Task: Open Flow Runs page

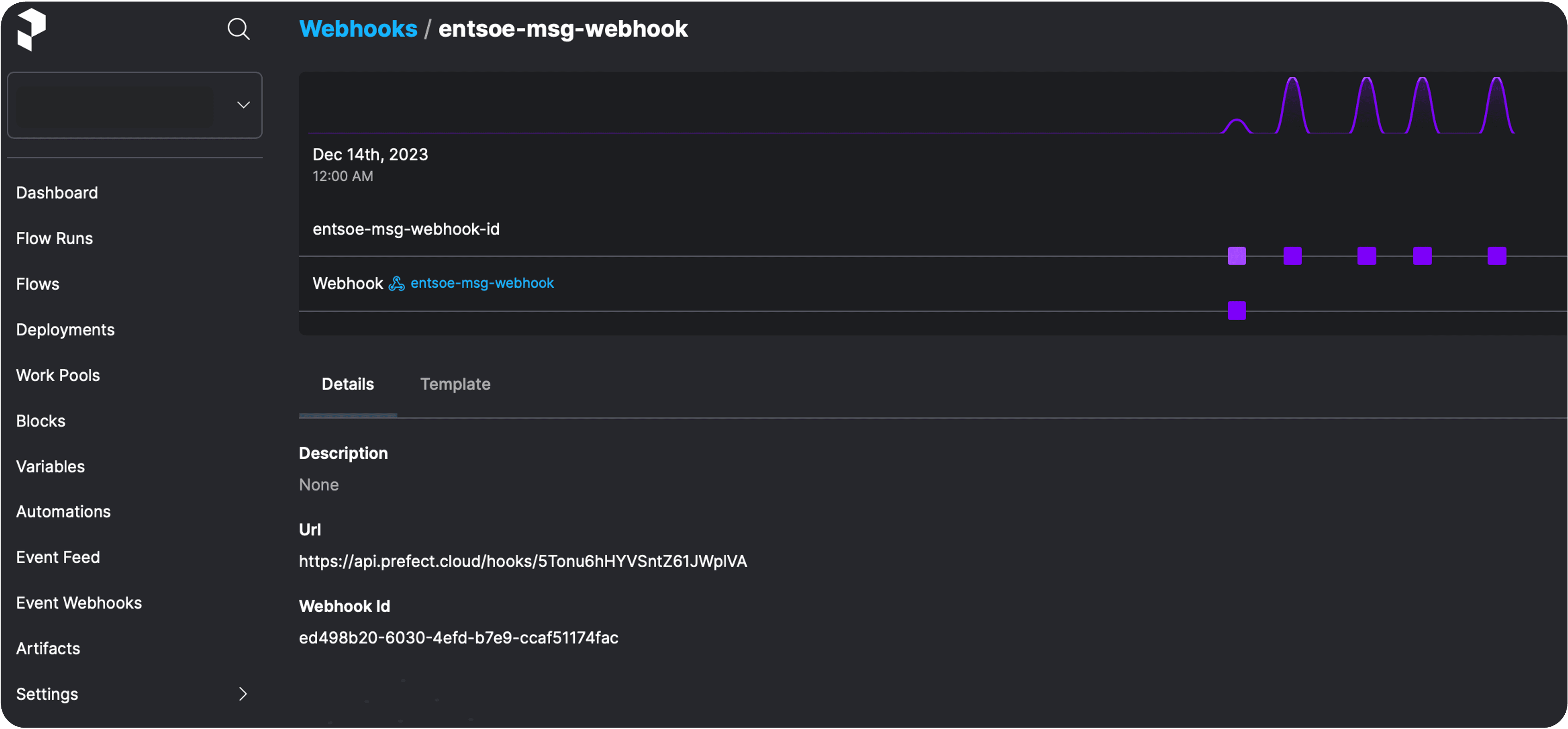Action: [x=54, y=239]
